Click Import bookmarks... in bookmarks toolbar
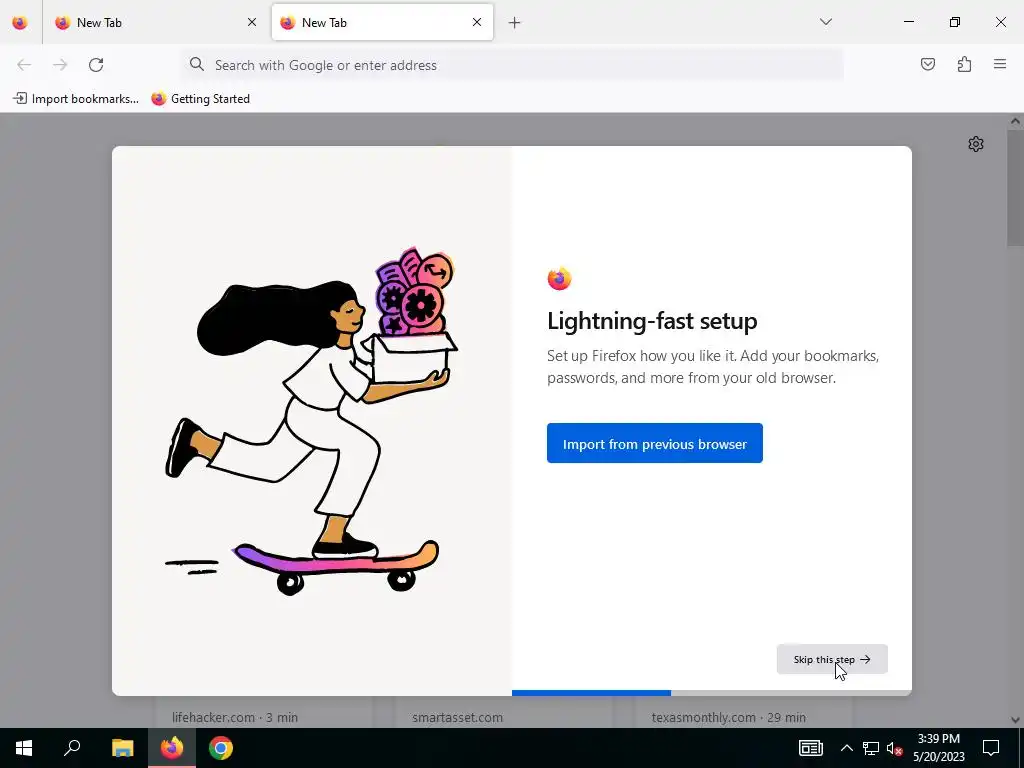 [x=76, y=99]
